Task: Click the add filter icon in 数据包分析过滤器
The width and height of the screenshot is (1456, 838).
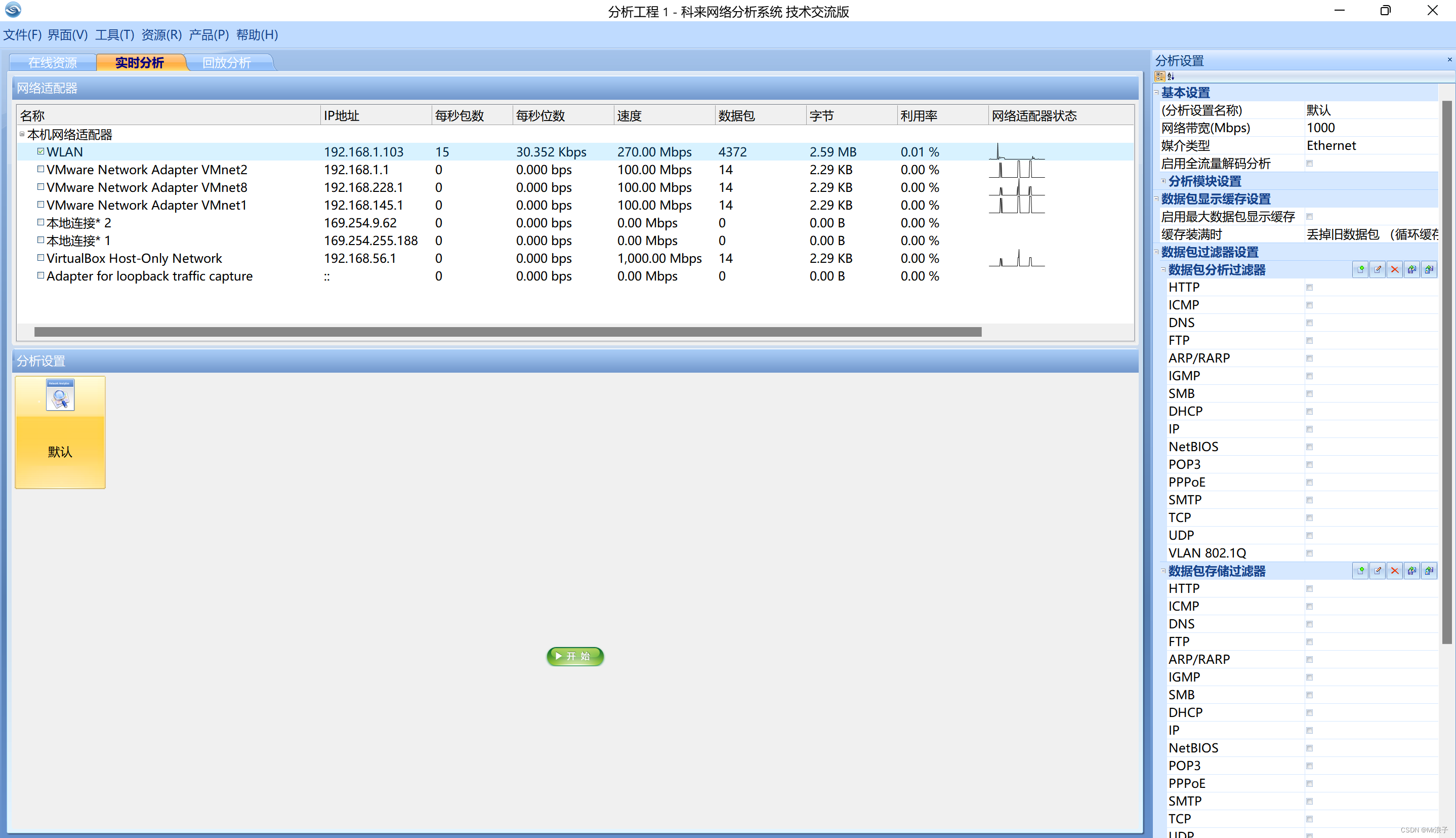Action: (x=1360, y=269)
